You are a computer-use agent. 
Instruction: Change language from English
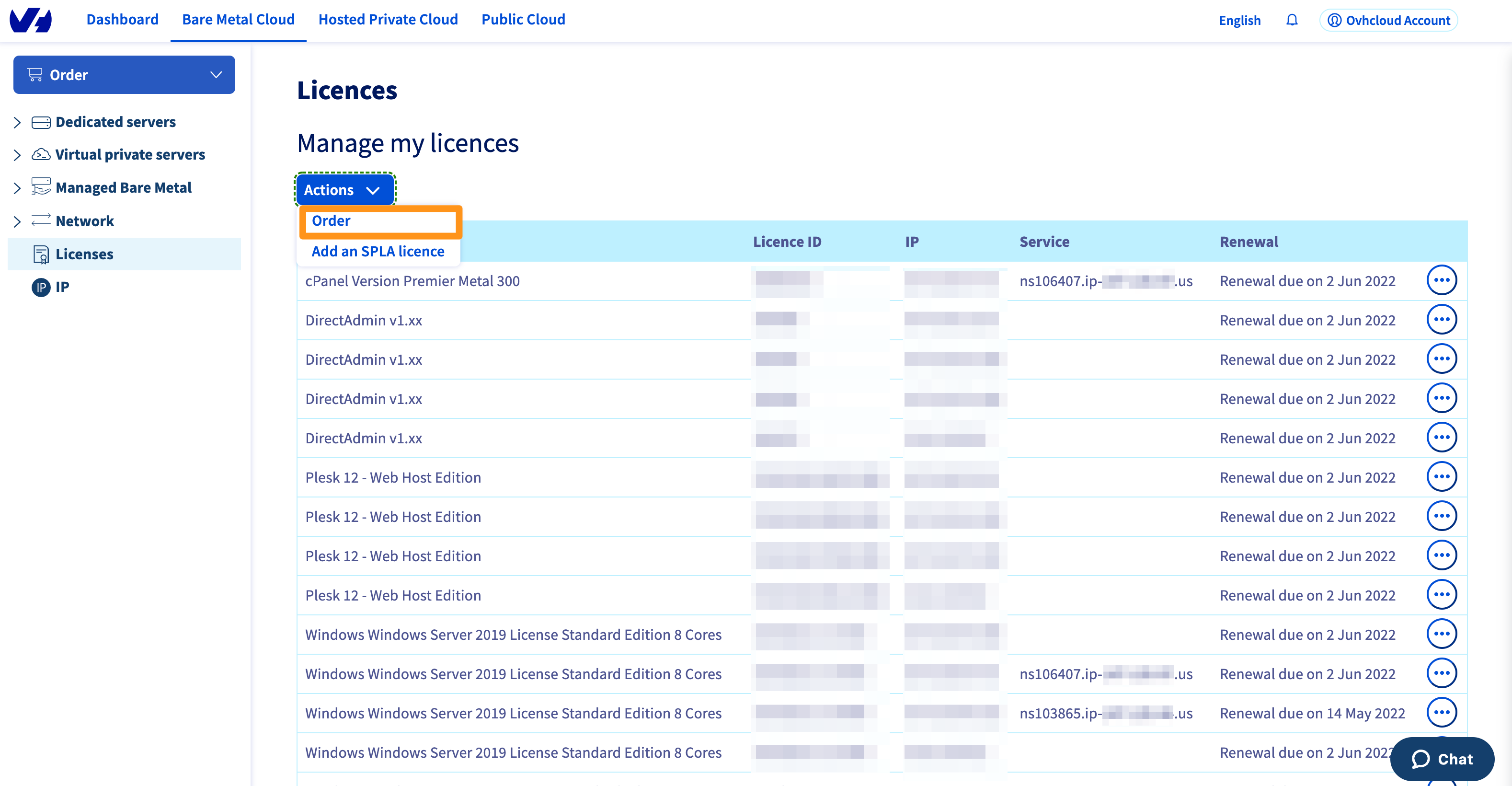[x=1239, y=20]
